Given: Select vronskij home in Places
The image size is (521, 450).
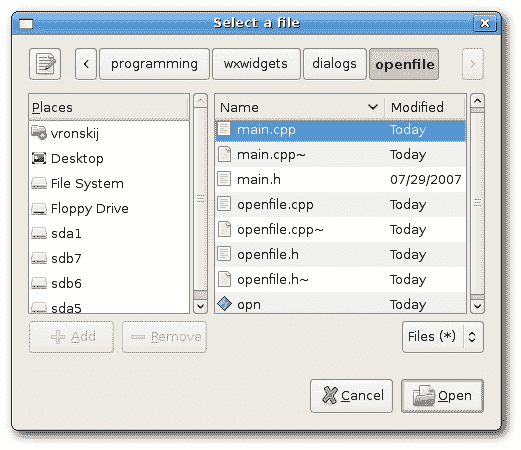Looking at the screenshot, I should coord(109,133).
